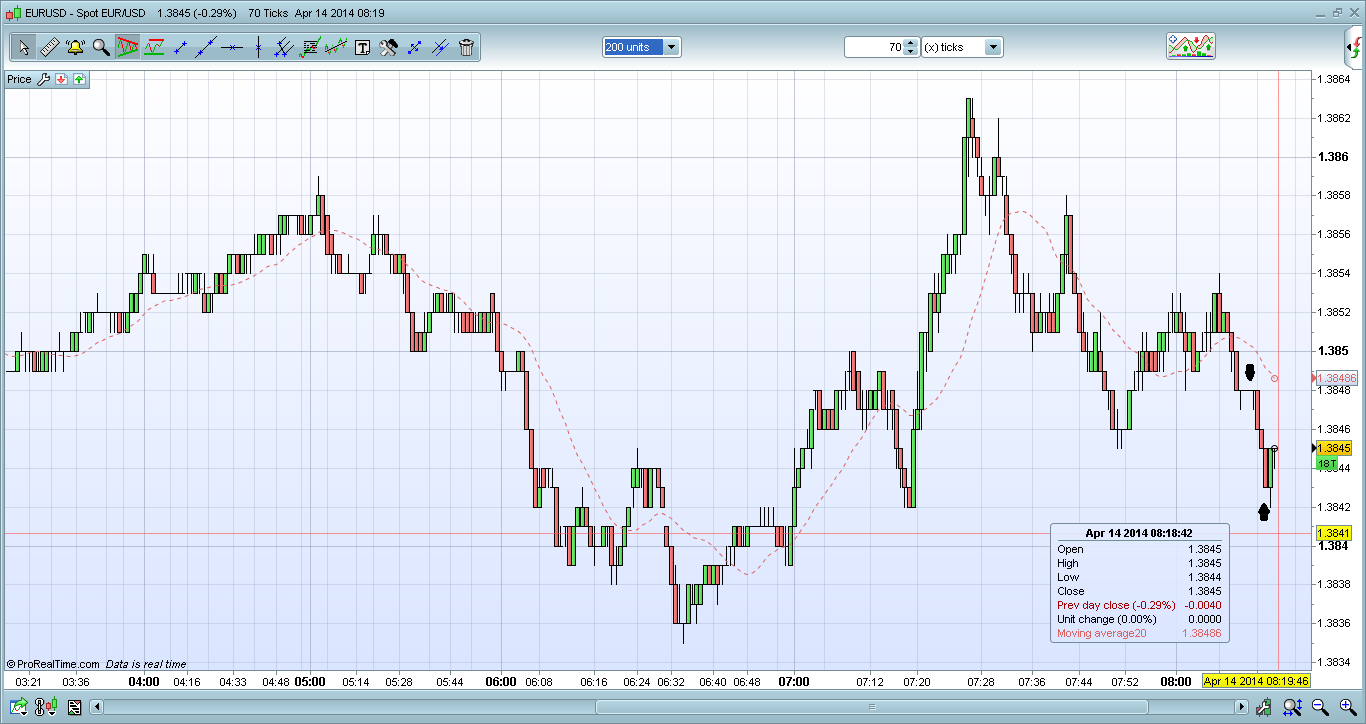
Task: Click the 70 ticks value field
Action: 874,47
